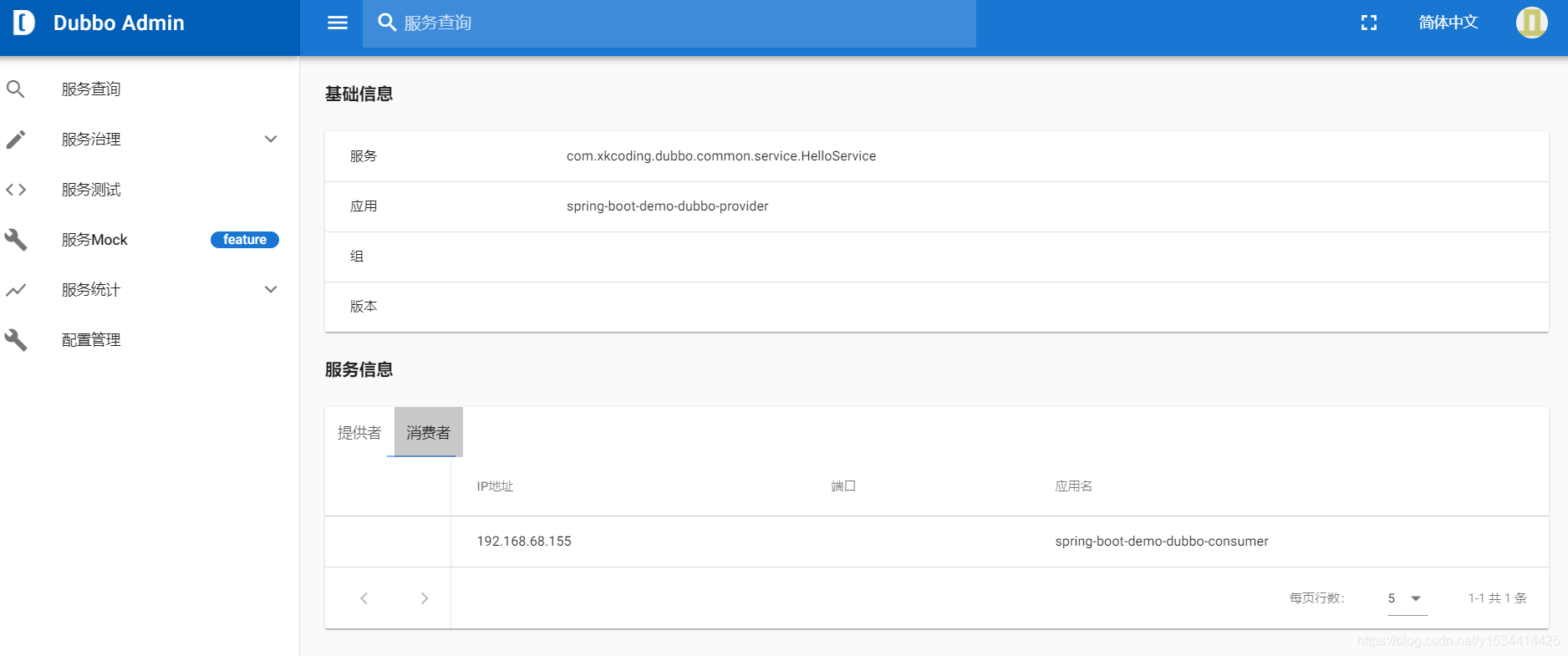1568x656 pixels.
Task: Click the pencil icon beside 服务治理
Action: (16, 139)
